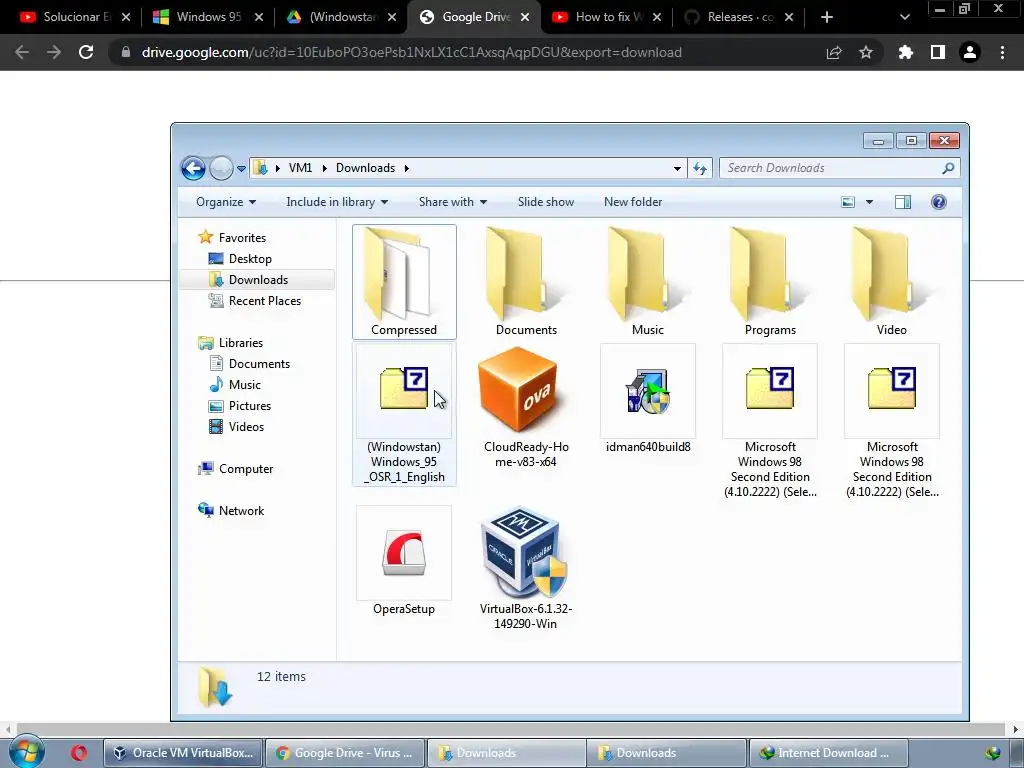Select the (Windowstan) Windows_95 archive file
1024x768 pixels.
(404, 415)
